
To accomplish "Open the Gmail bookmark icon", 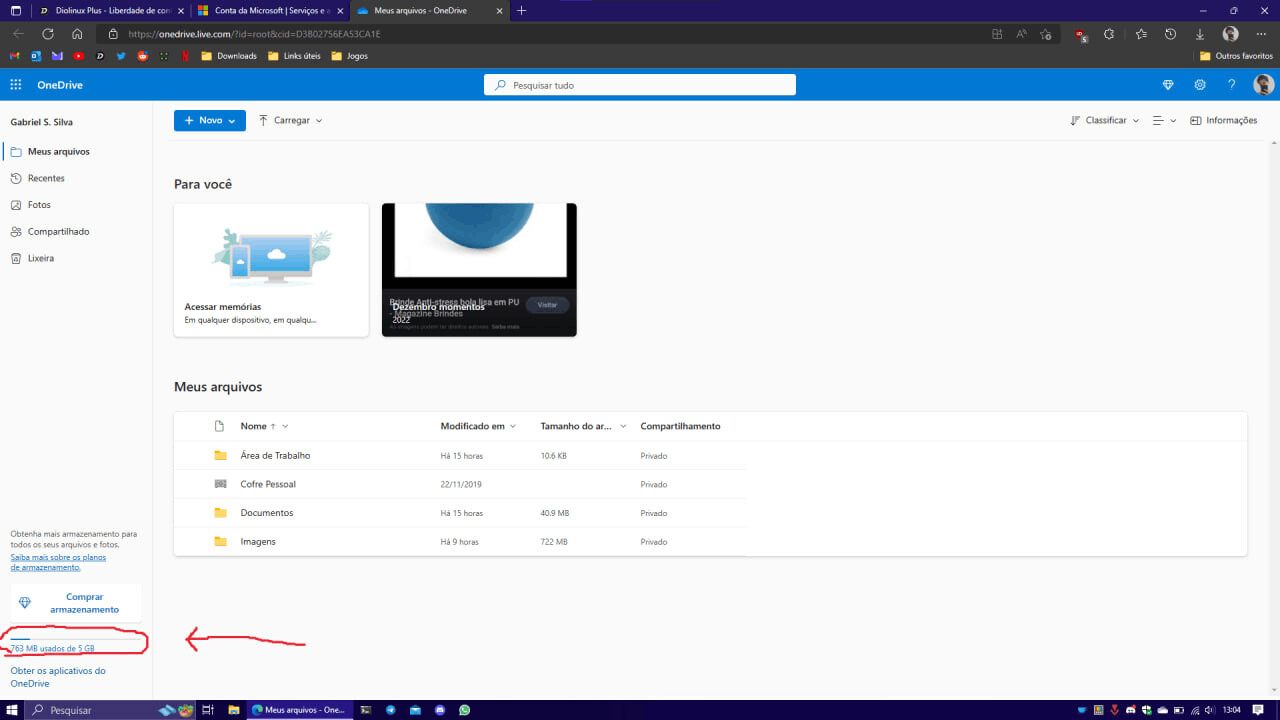I will (14, 56).
